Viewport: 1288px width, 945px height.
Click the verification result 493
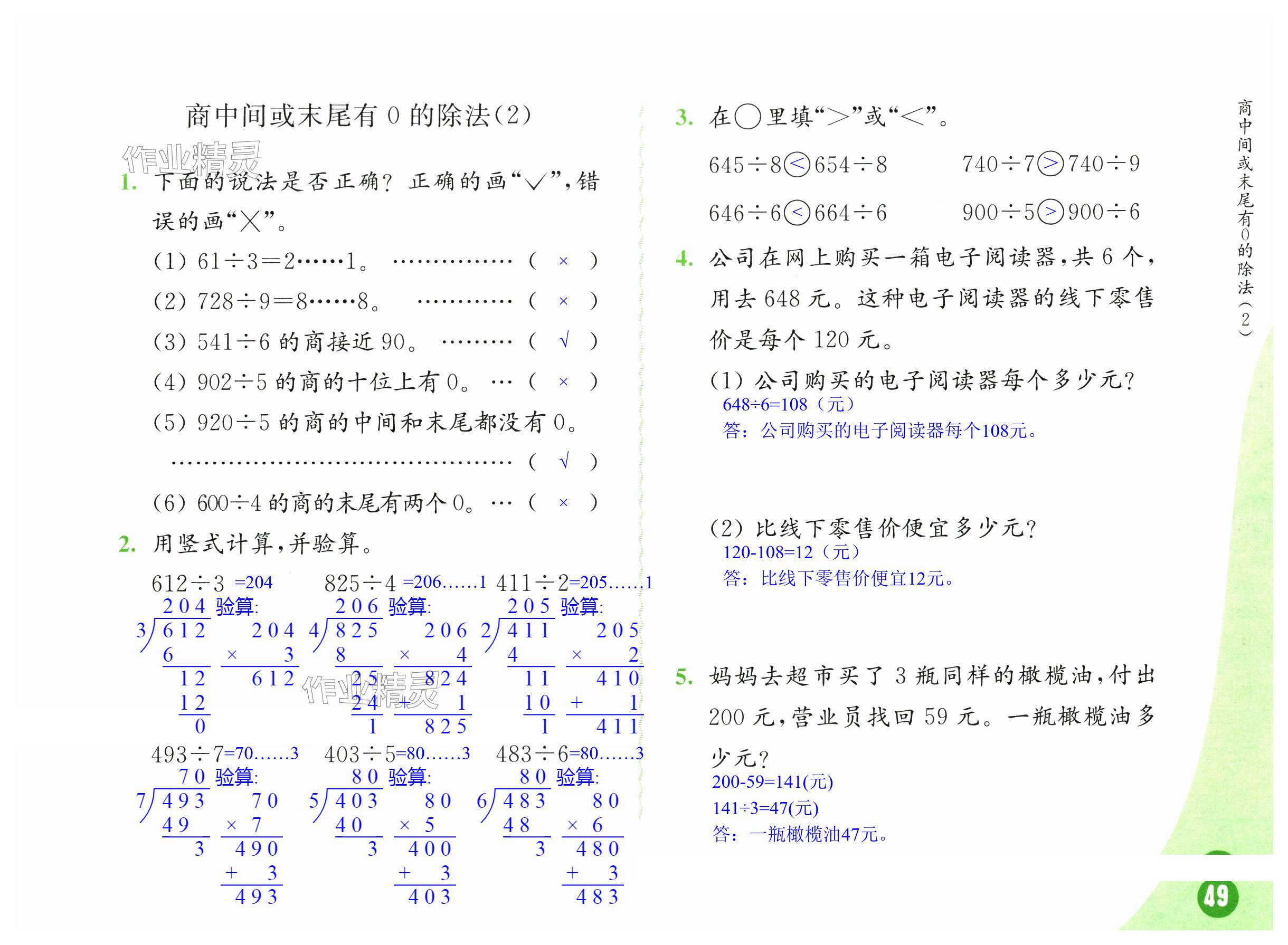pos(257,897)
